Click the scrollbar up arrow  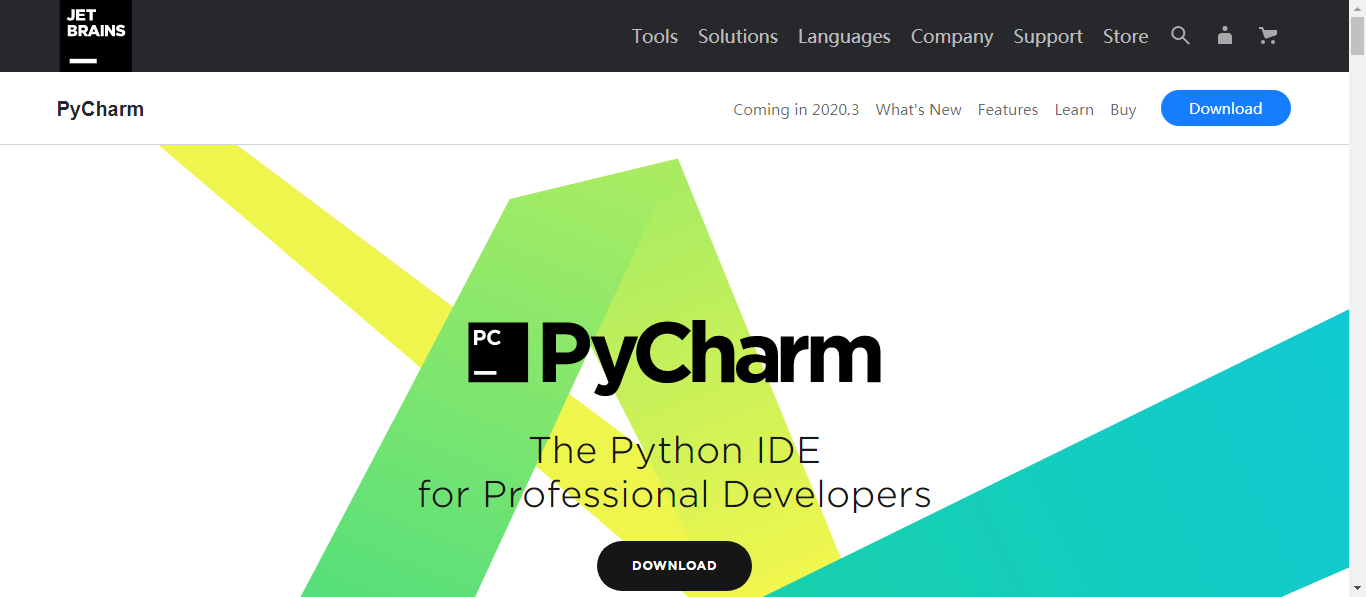point(1357,8)
